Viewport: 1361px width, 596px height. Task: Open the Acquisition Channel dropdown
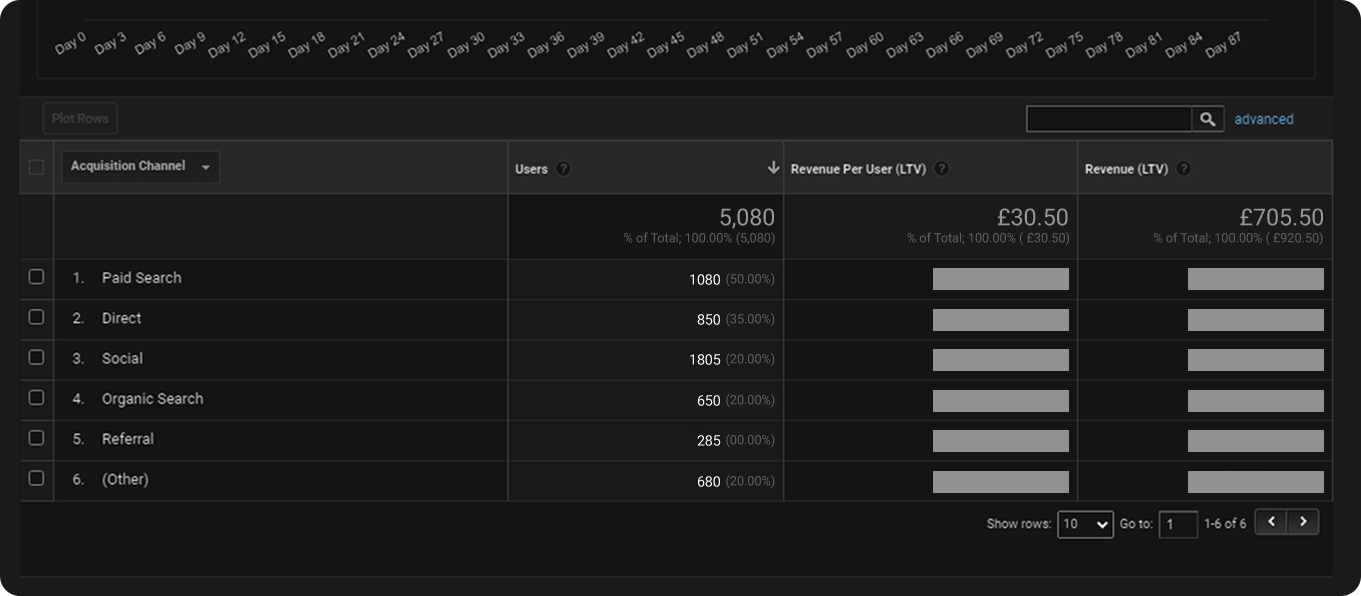[x=140, y=167]
